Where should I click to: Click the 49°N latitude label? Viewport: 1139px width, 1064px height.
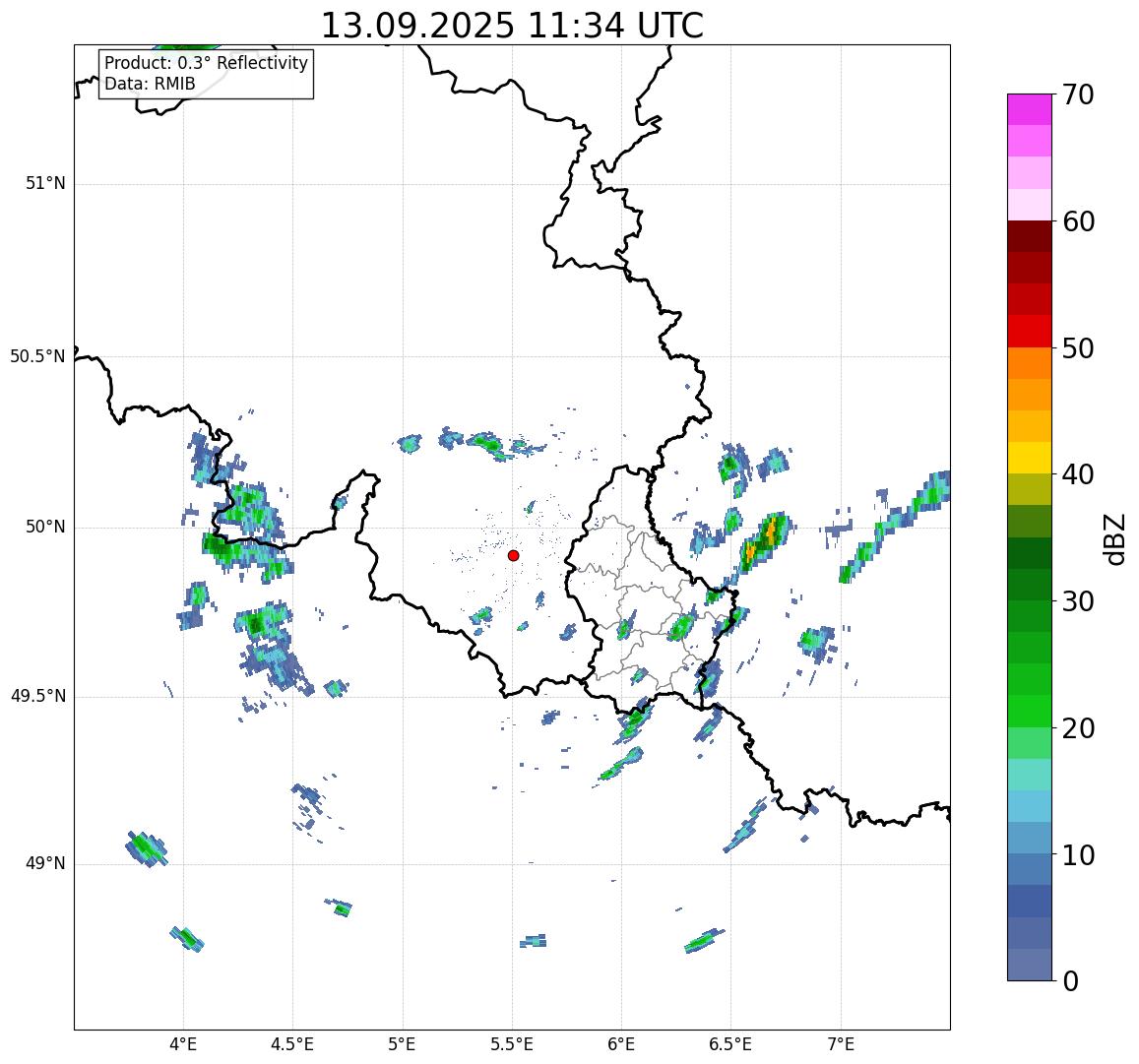coord(45,864)
